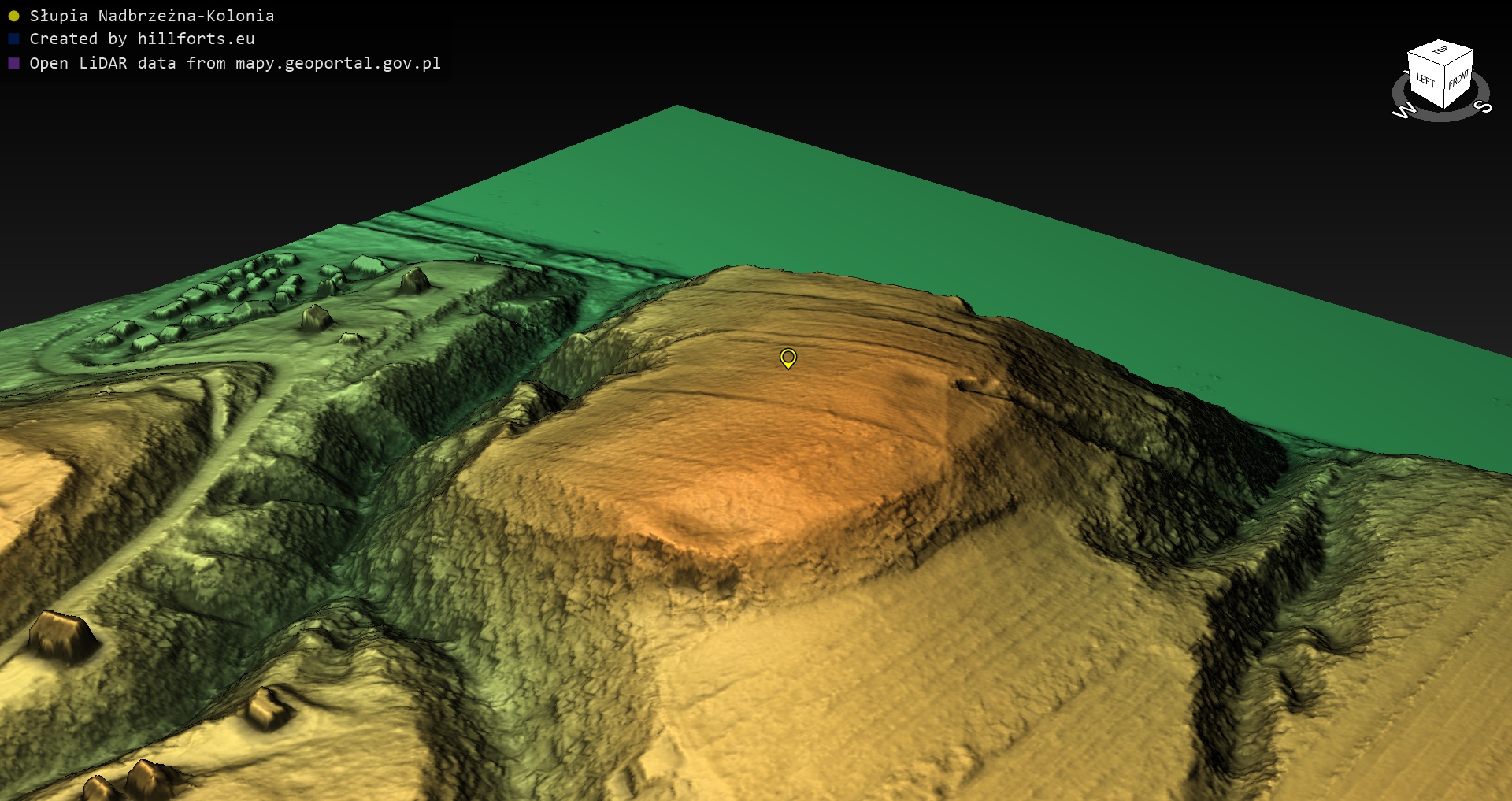Toggle the yellow circle legend marker
Image resolution: width=1512 pixels, height=801 pixels.
point(13,16)
